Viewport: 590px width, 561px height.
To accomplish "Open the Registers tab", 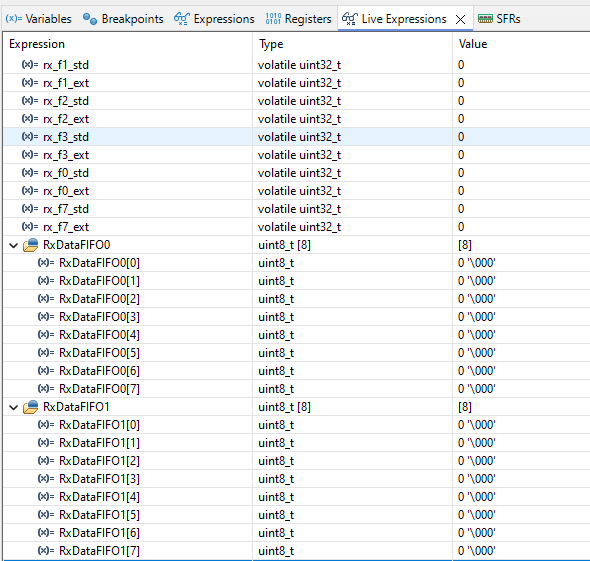I will click(298, 19).
